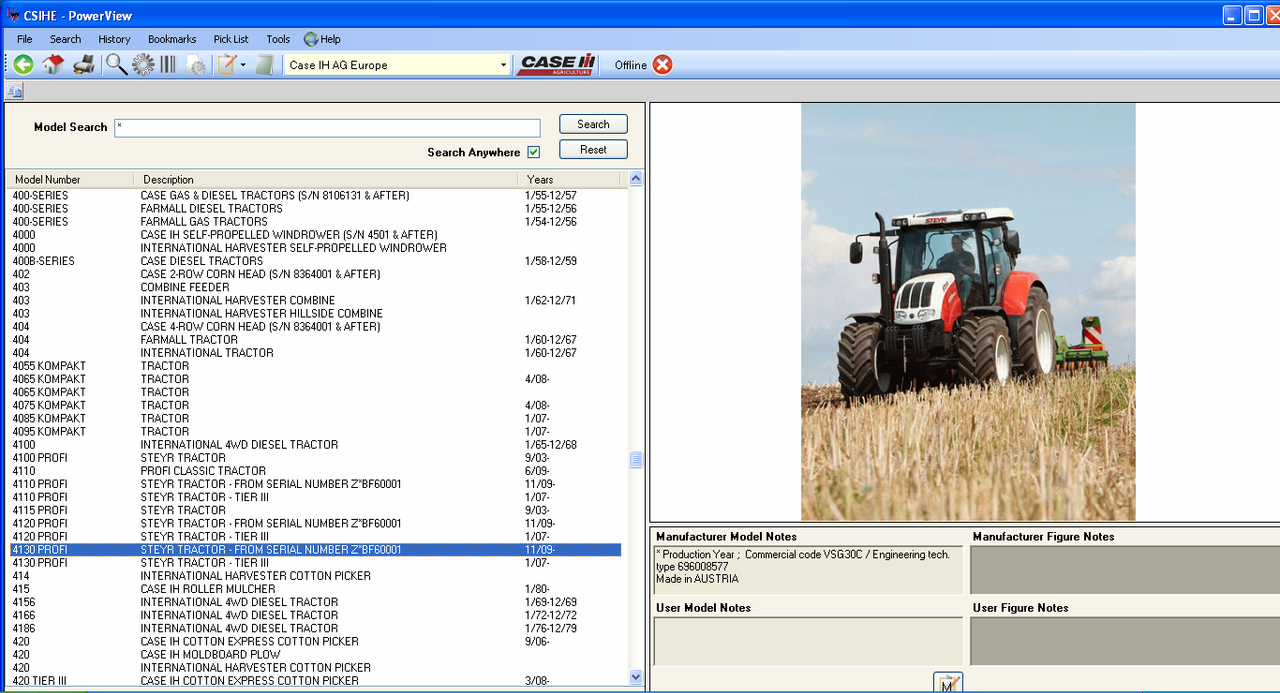The image size is (1280, 693).
Task: Open the File menu
Action: tap(24, 39)
